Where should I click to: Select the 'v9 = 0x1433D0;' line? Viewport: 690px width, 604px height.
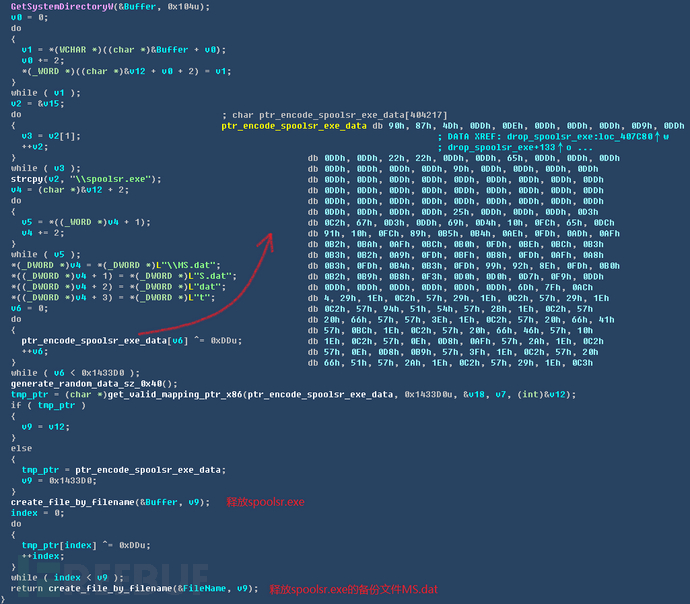tap(59, 481)
